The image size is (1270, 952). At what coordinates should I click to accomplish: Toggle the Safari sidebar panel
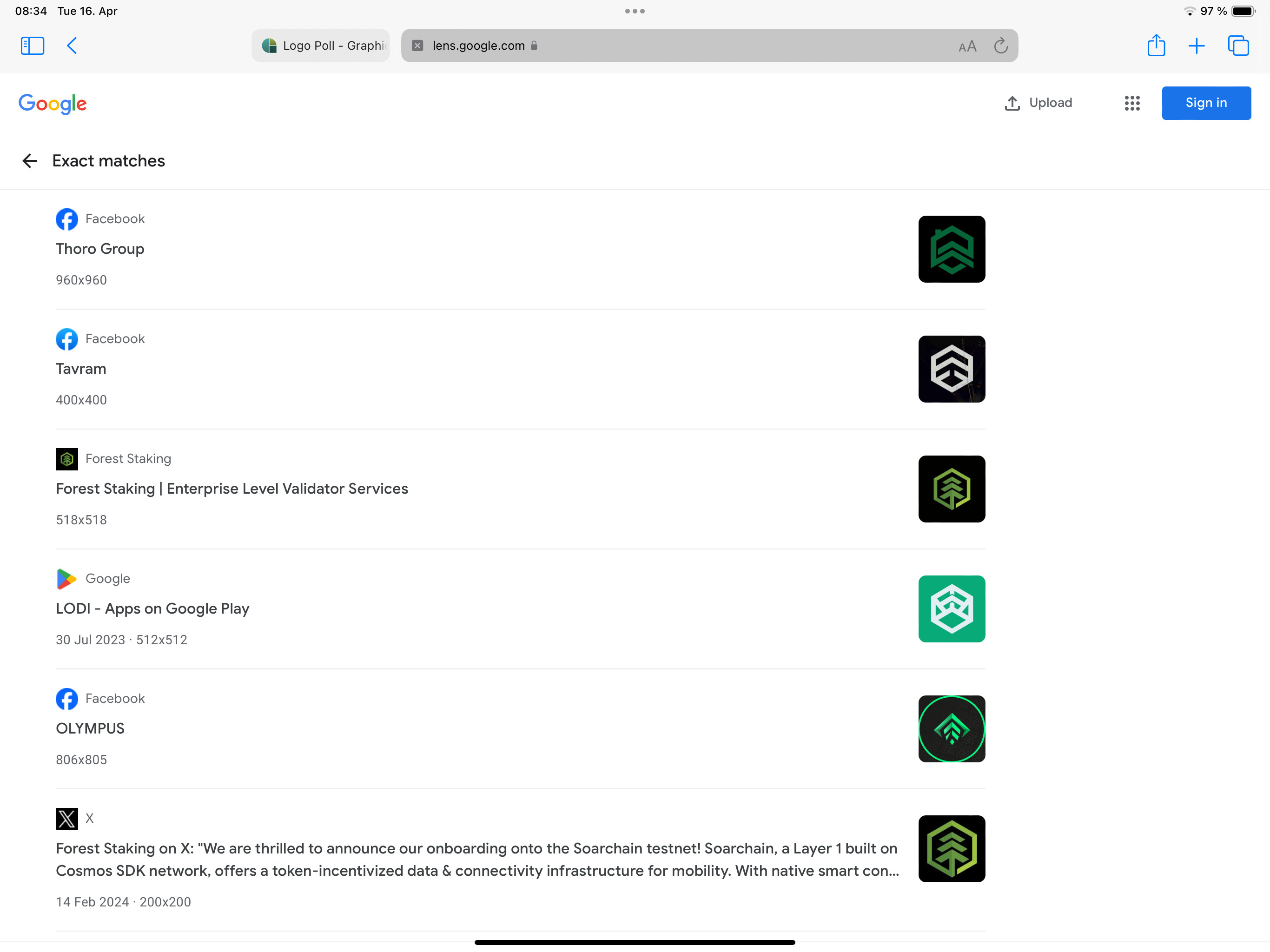click(x=32, y=46)
